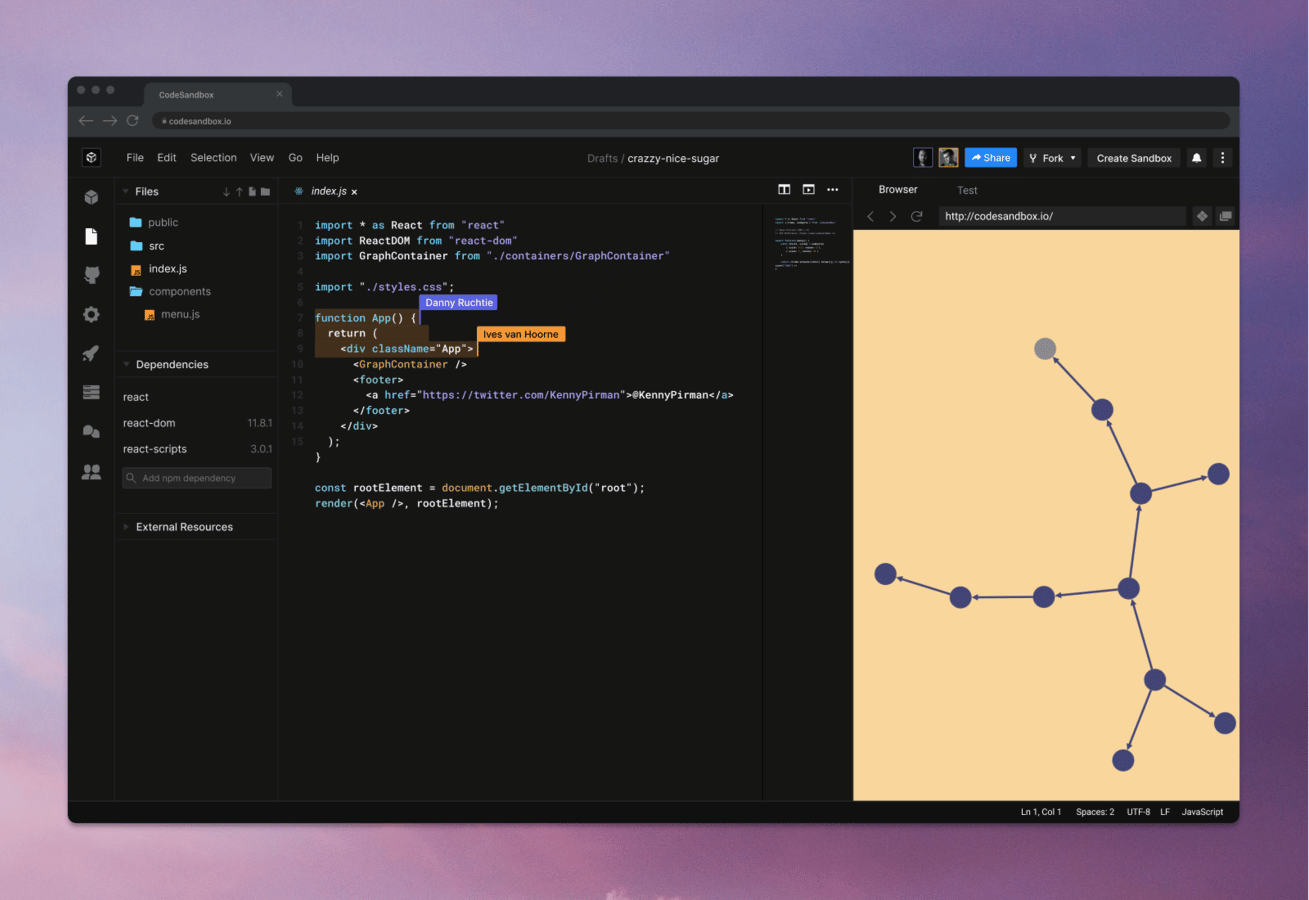Open the file Explorer sidebar panel
This screenshot has height=900, width=1309.
[x=91, y=236]
